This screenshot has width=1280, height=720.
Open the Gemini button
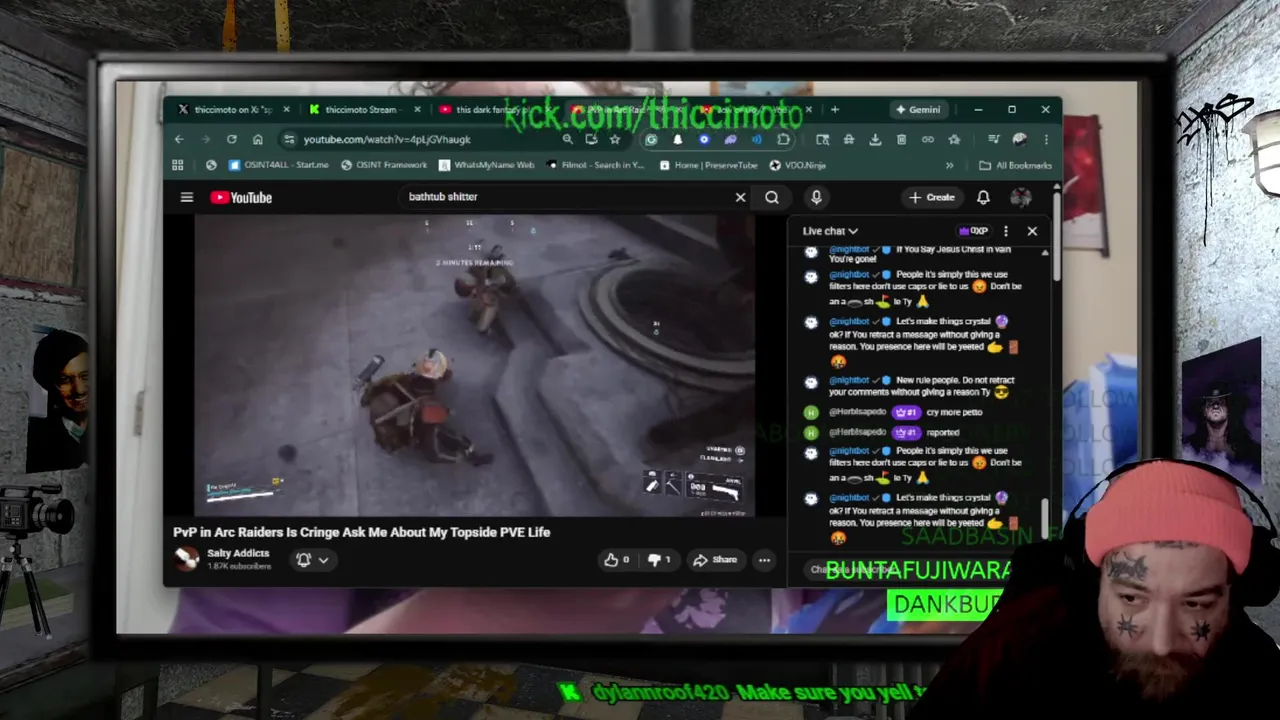tap(918, 110)
